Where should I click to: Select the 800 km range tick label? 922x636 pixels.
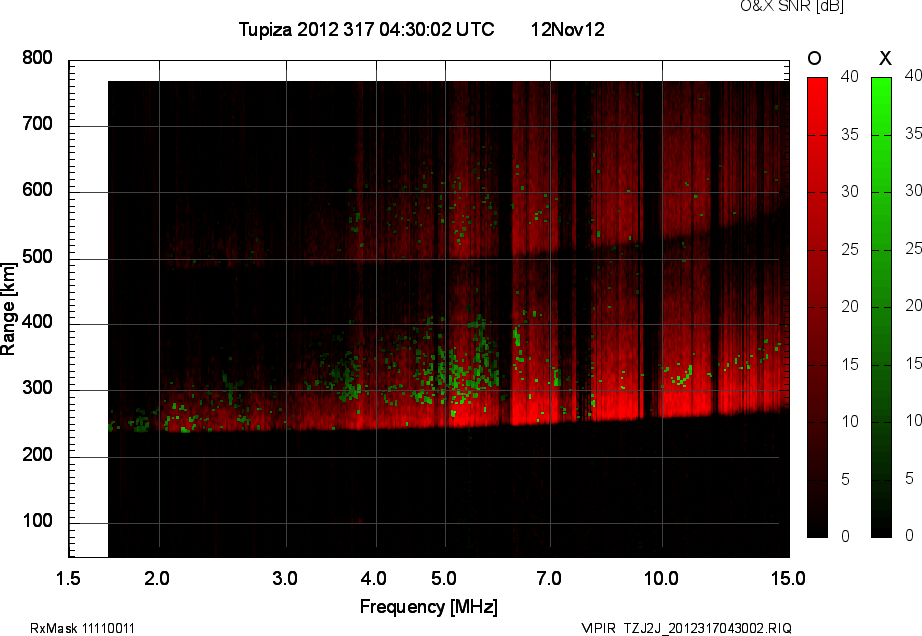tap(37, 59)
